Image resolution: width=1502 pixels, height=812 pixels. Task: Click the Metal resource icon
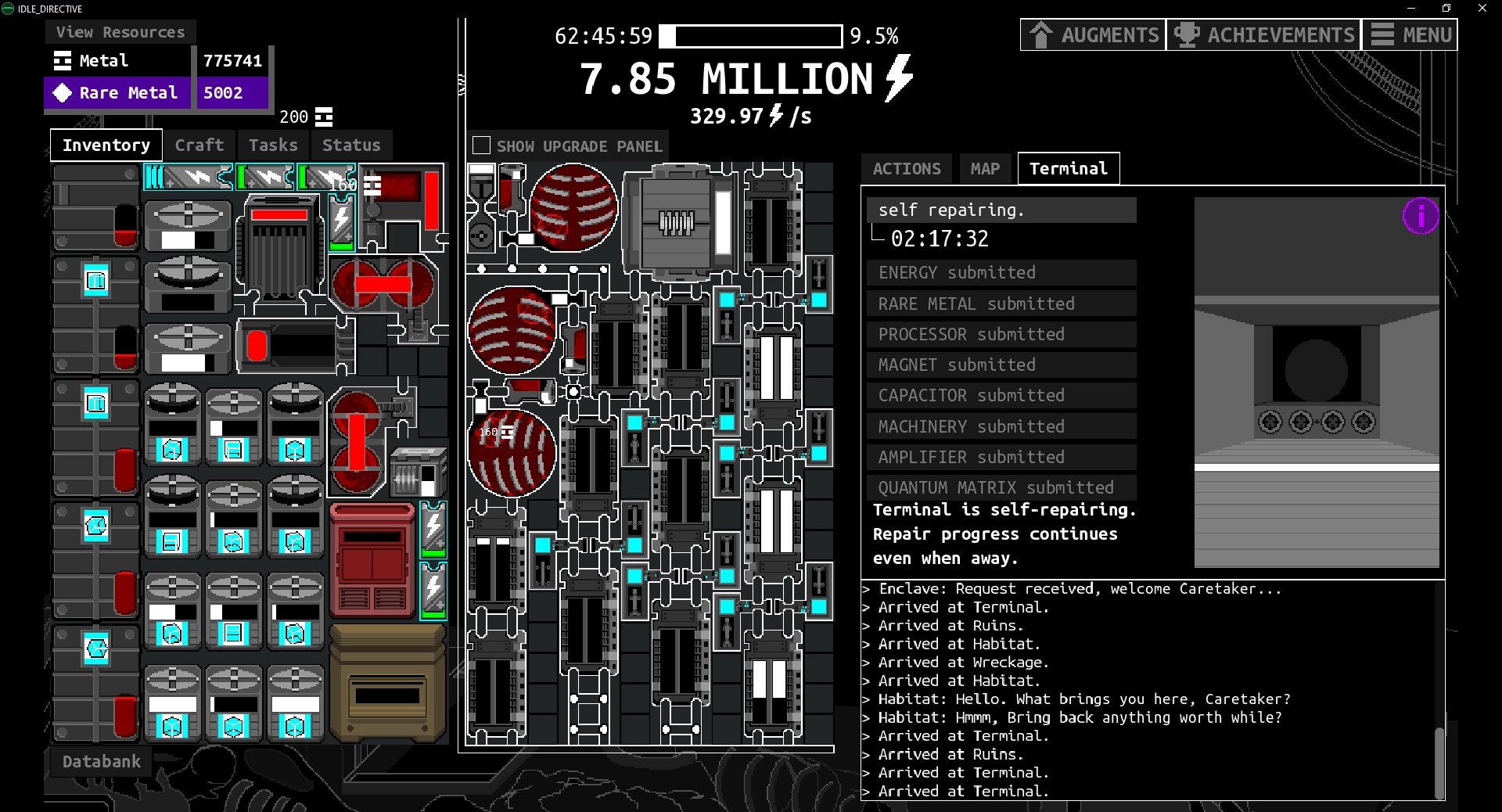[63, 60]
